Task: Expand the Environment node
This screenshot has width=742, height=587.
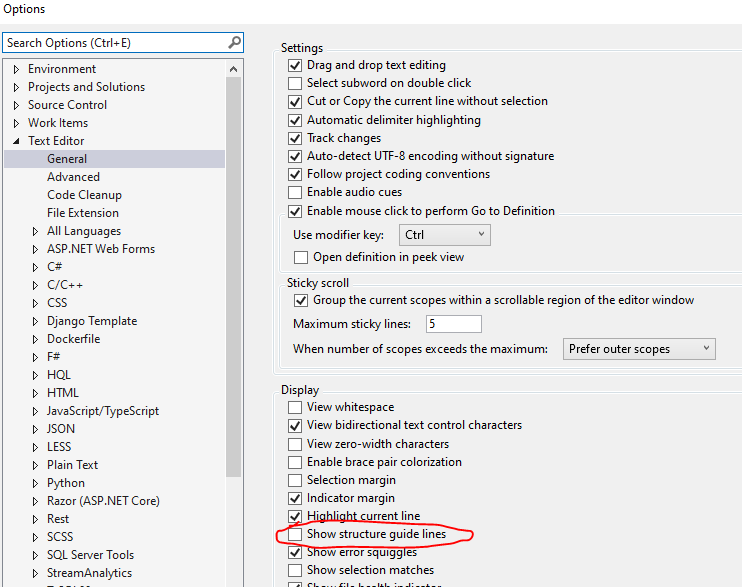Action: [x=17, y=69]
